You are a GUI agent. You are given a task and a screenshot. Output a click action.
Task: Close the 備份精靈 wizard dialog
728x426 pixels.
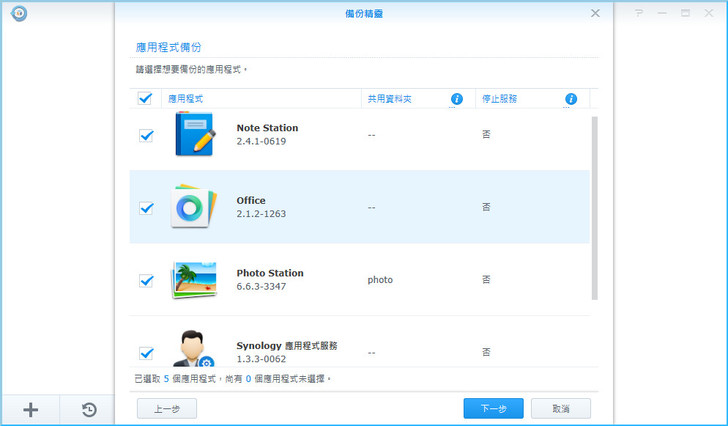point(595,13)
